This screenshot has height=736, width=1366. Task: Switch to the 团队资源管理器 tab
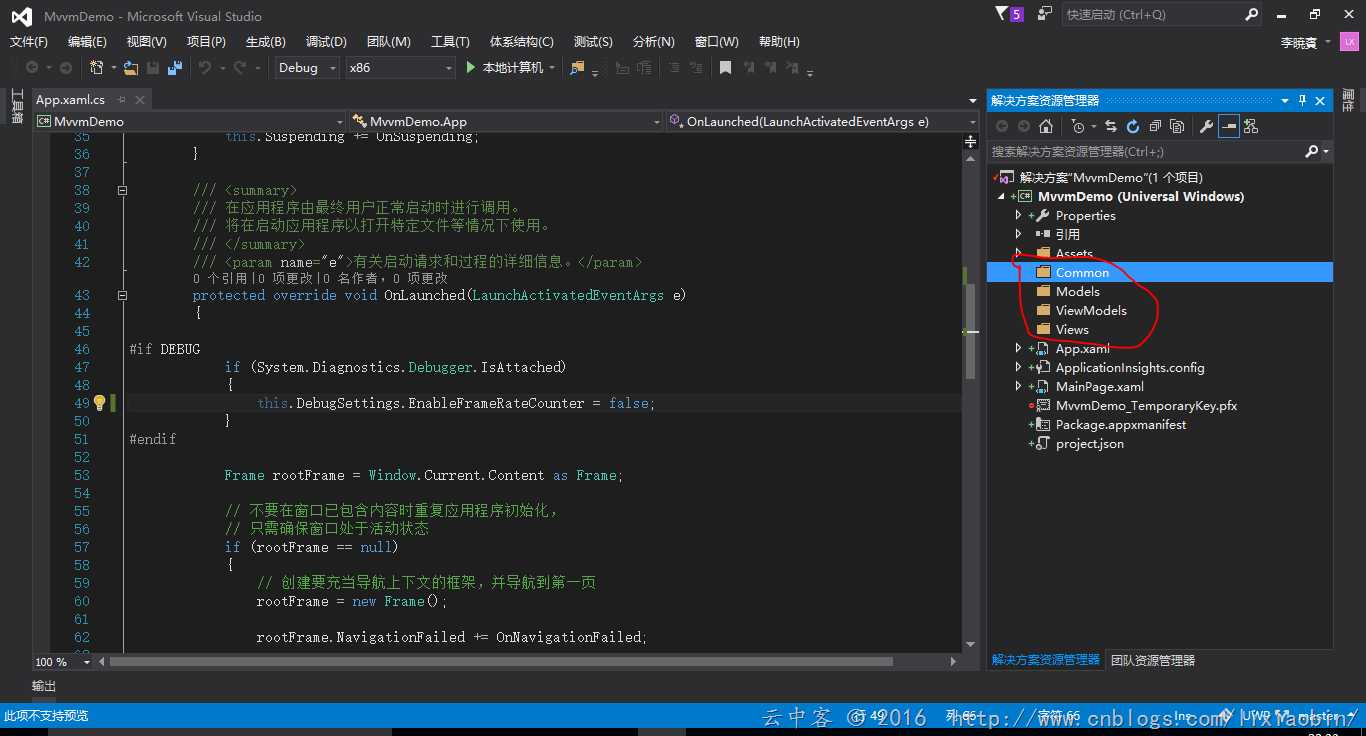coord(1152,660)
